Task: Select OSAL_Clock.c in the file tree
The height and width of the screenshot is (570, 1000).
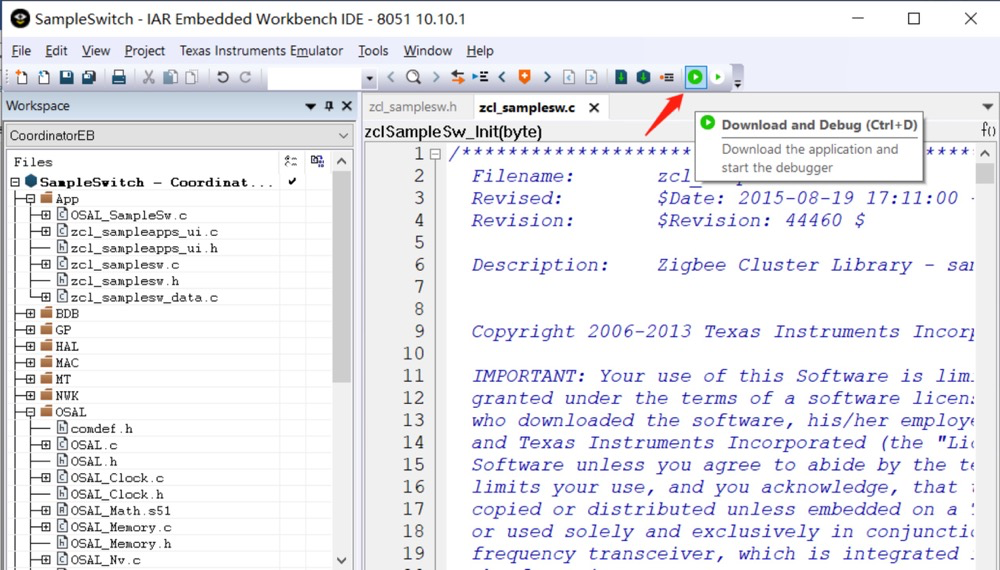Action: coord(117,478)
